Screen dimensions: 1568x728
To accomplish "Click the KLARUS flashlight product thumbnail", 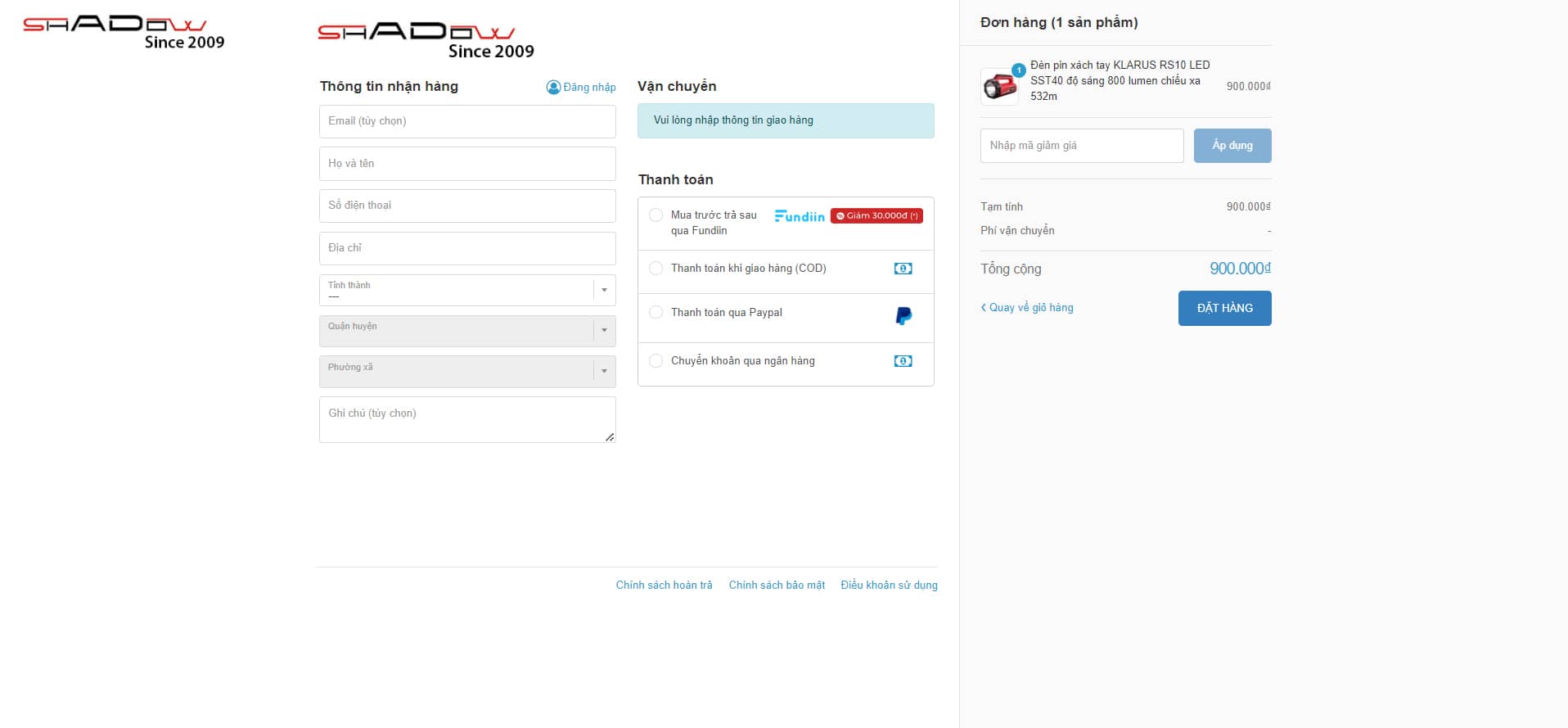I will pyautogui.click(x=999, y=86).
